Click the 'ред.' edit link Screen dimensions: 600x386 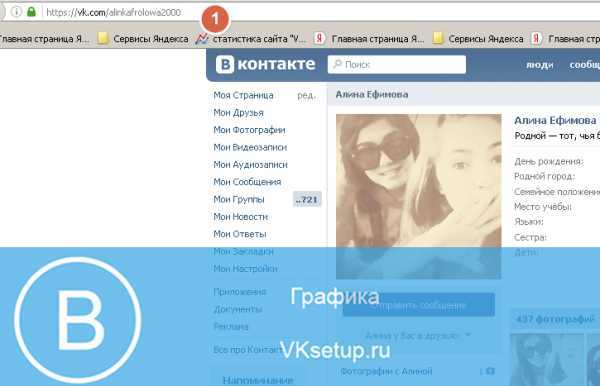[x=307, y=95]
